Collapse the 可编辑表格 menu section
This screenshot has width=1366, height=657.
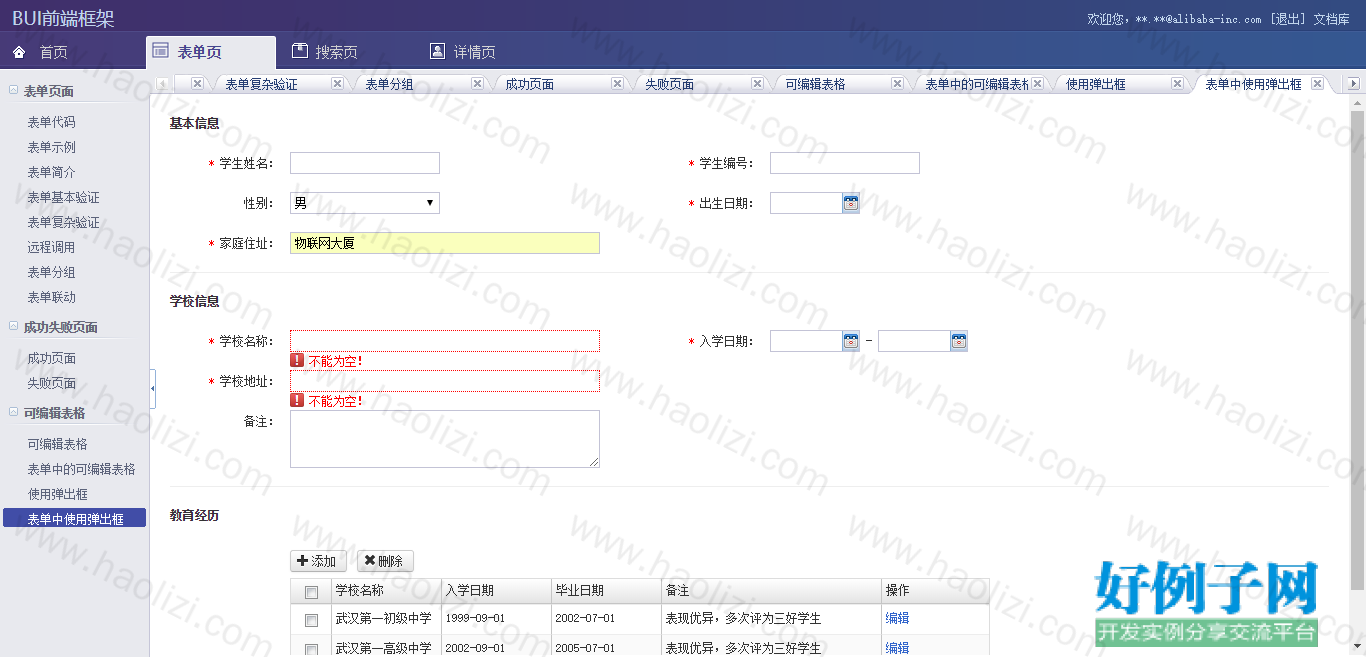pyautogui.click(x=13, y=412)
